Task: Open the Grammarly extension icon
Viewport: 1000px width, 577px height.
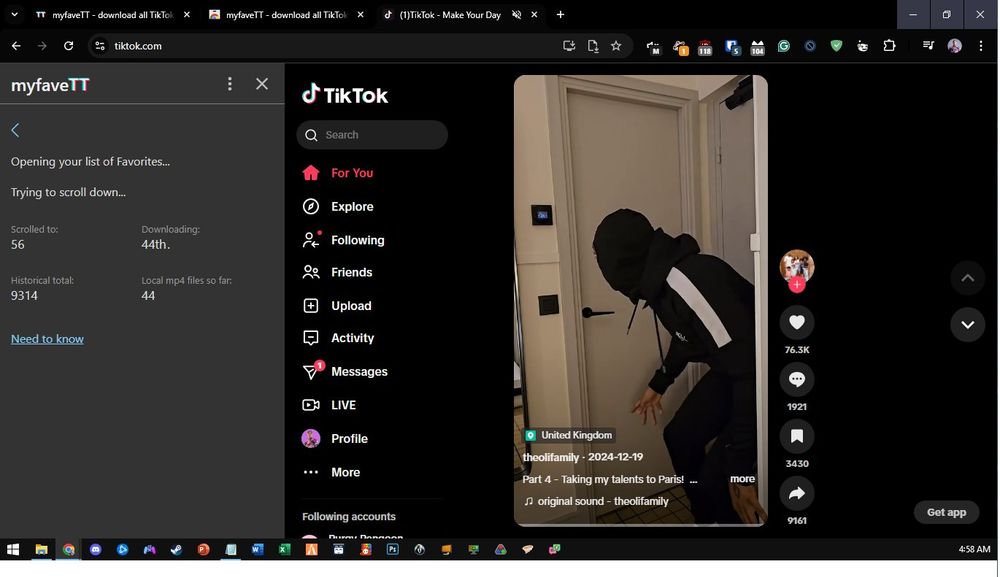Action: (783, 46)
